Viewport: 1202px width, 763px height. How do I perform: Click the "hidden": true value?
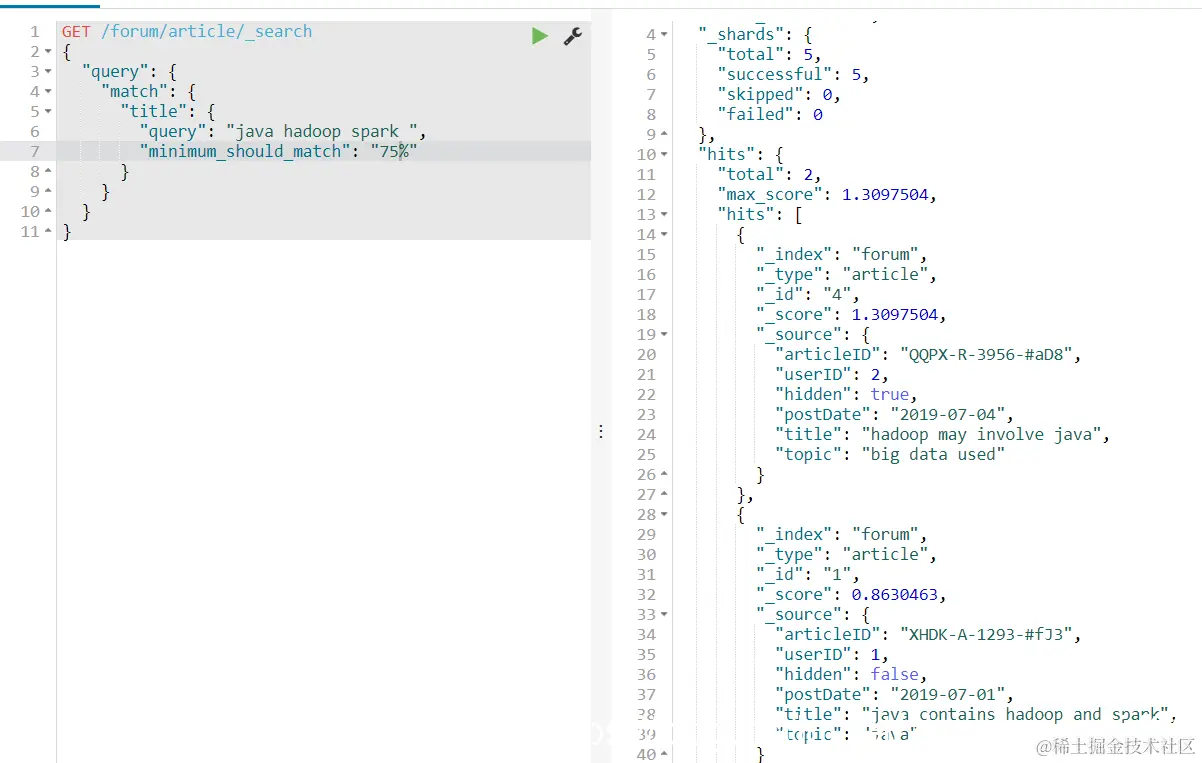tap(890, 394)
